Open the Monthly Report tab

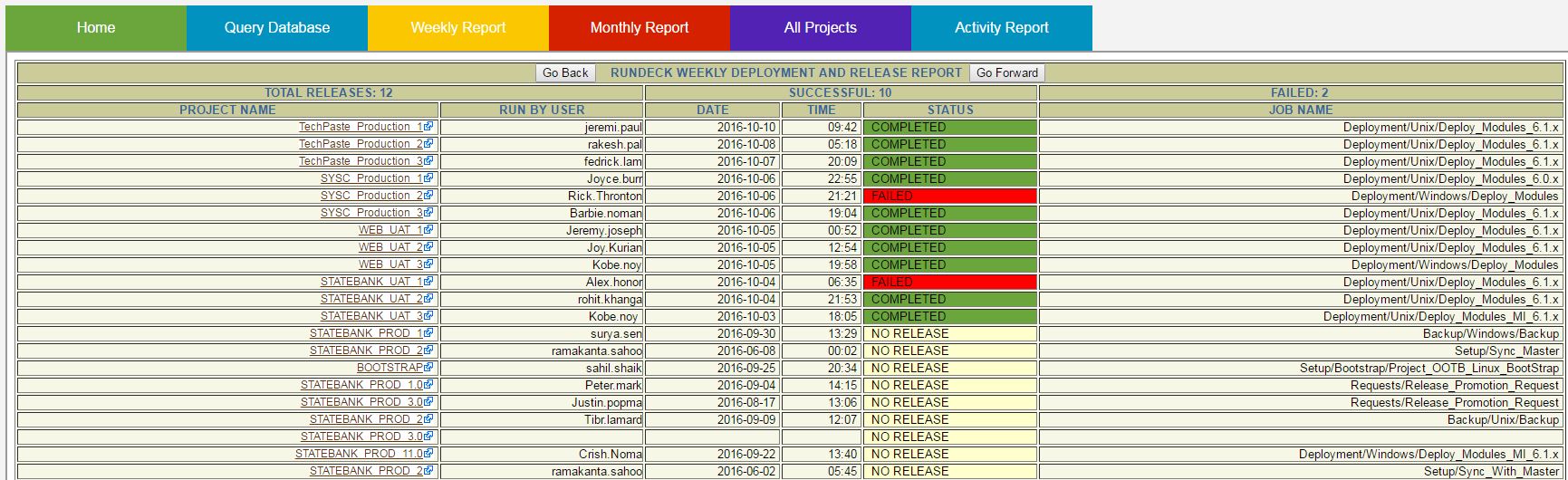tap(640, 28)
